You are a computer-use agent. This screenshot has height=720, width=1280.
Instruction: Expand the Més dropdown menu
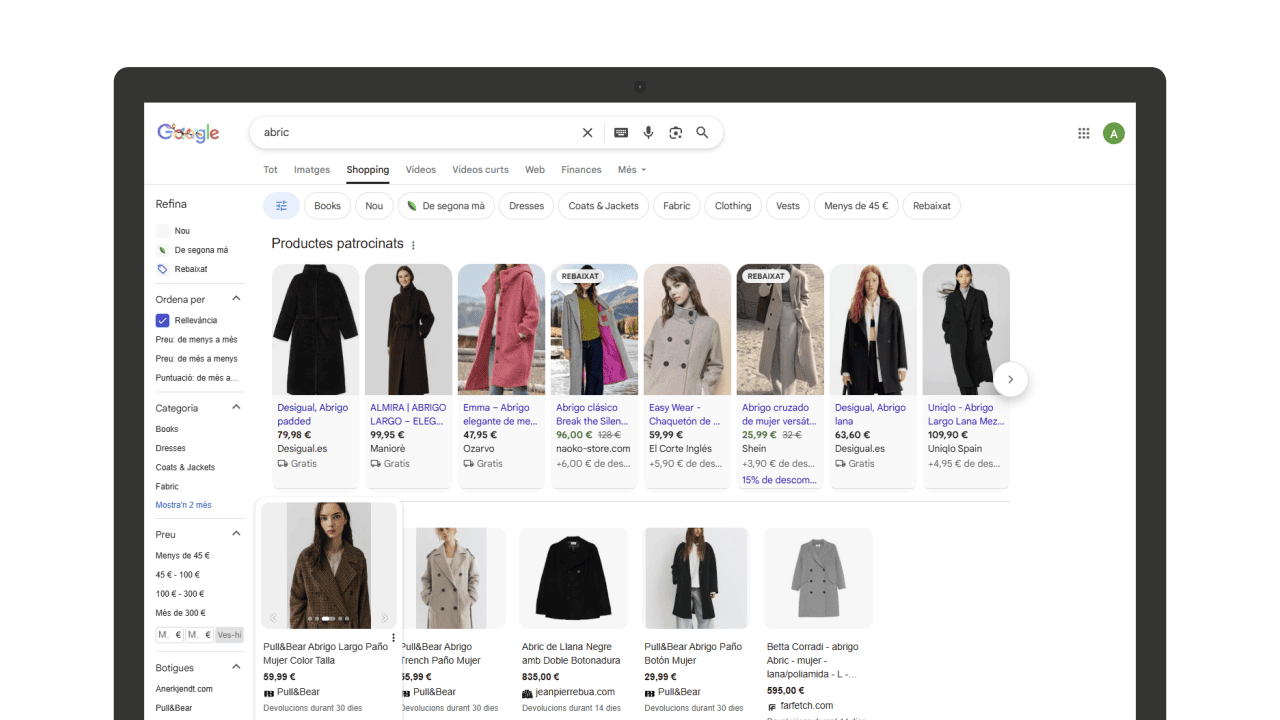click(632, 170)
